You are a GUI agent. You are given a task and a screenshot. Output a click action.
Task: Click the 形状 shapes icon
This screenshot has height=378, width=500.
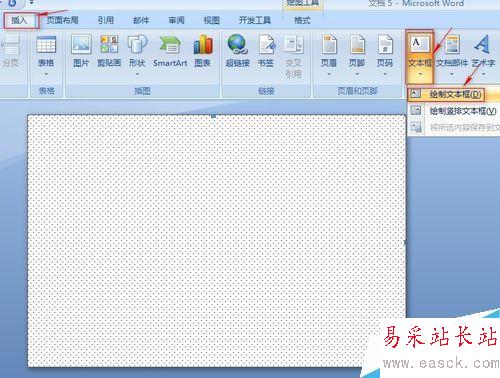coord(137,44)
